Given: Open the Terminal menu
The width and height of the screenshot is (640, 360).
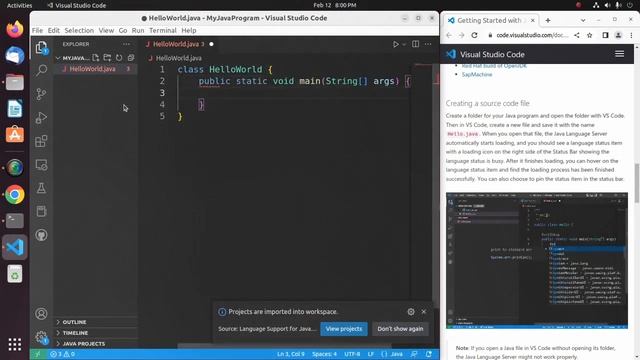Looking at the screenshot, I should 163,30.
